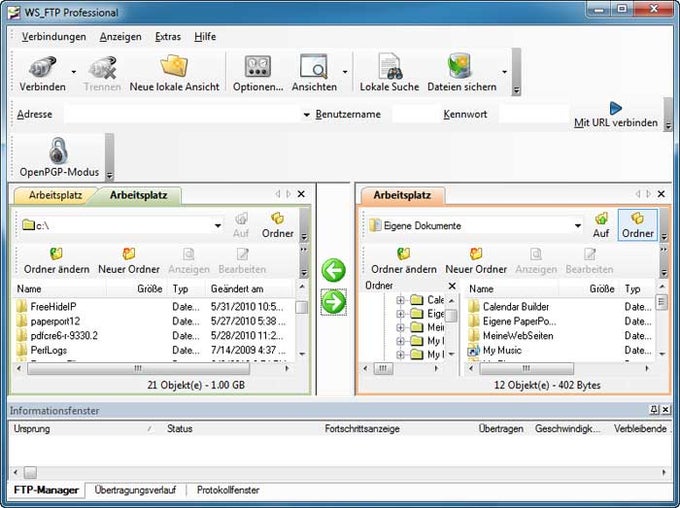
Task: Click Ordner ändern in left pane
Action: click(x=57, y=261)
